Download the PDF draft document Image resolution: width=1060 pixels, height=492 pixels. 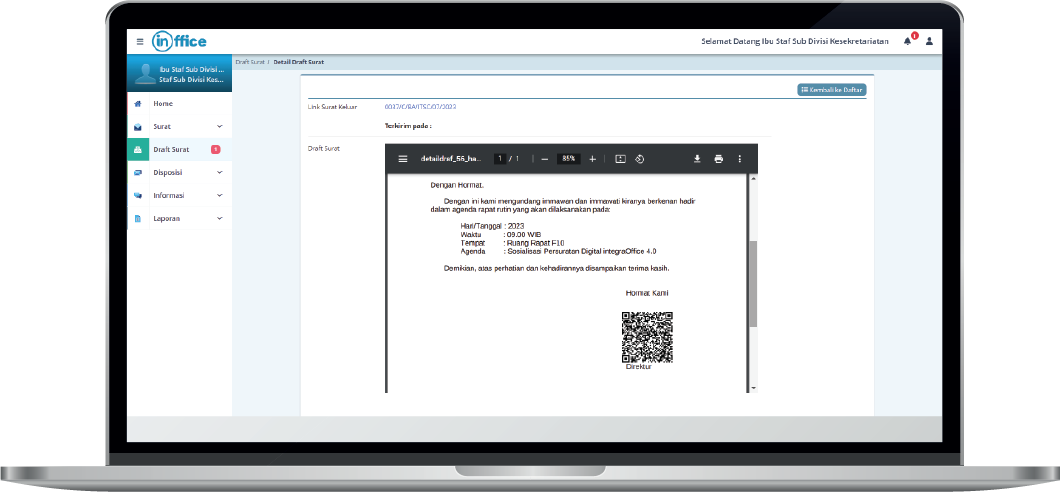click(x=697, y=158)
